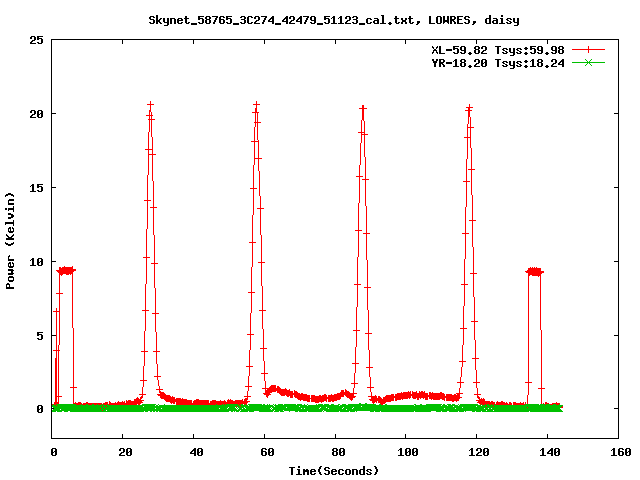This screenshot has height=480, width=640.
Task: Click y-axis tick label 15
Action: point(37,188)
